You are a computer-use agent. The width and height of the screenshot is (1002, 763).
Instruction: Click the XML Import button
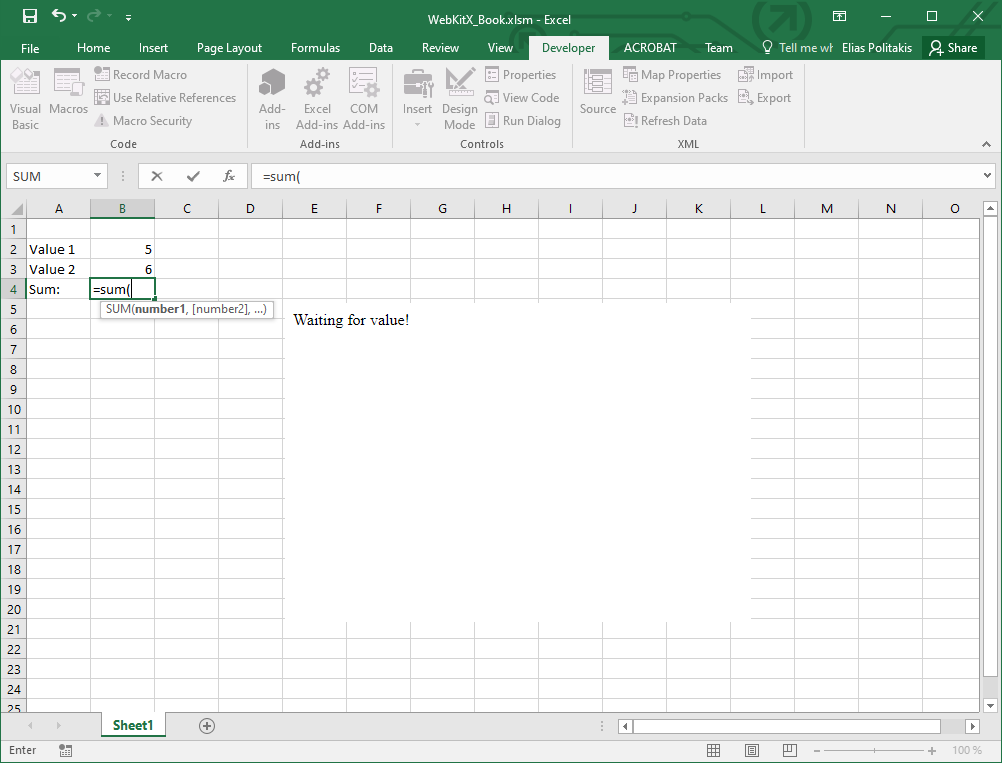point(765,74)
